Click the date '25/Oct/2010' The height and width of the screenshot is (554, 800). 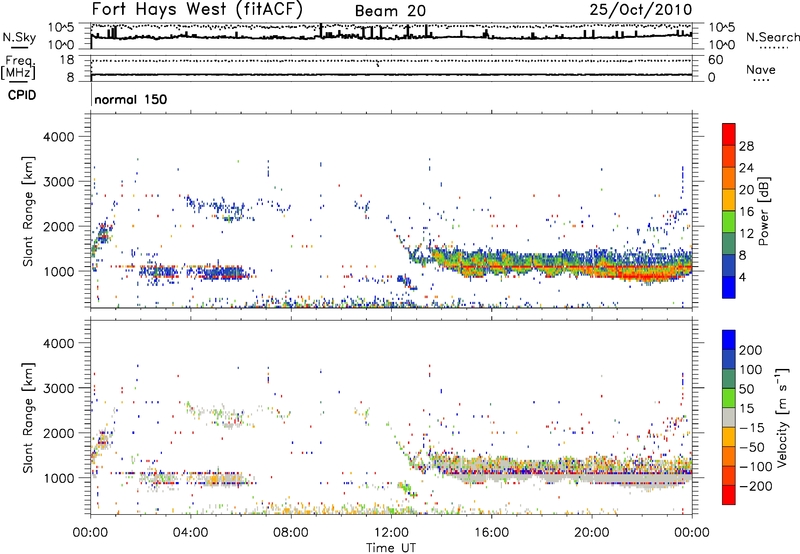tap(641, 10)
